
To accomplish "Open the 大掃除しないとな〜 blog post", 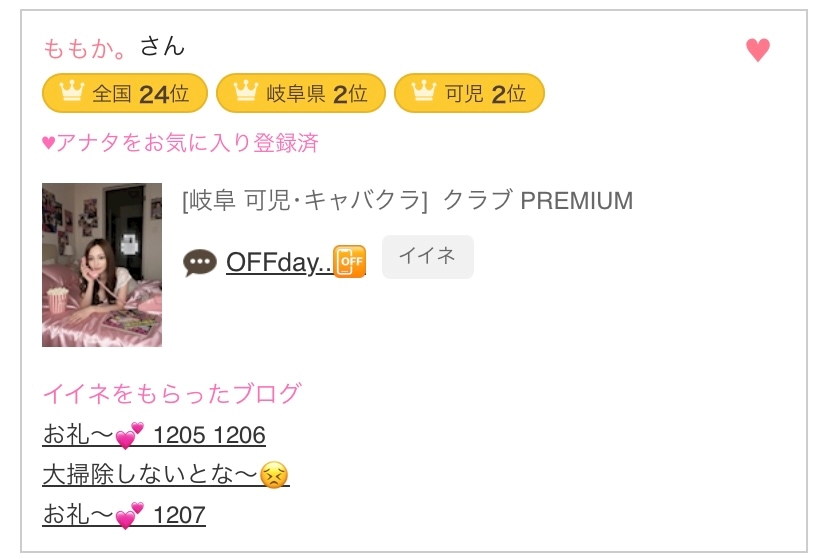I will click(152, 475).
